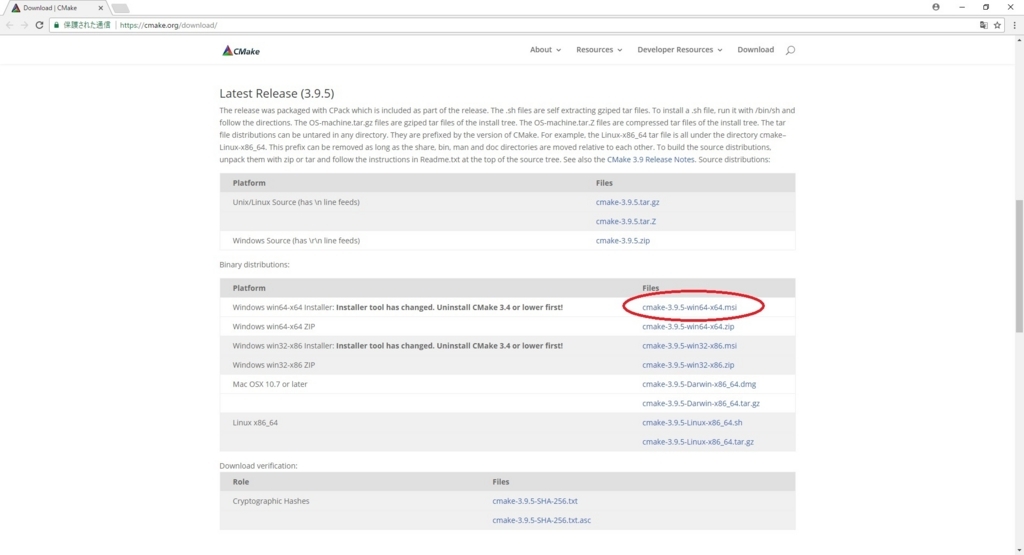Open the Download nav item
The width and height of the screenshot is (1024, 555).
pyautogui.click(x=756, y=50)
